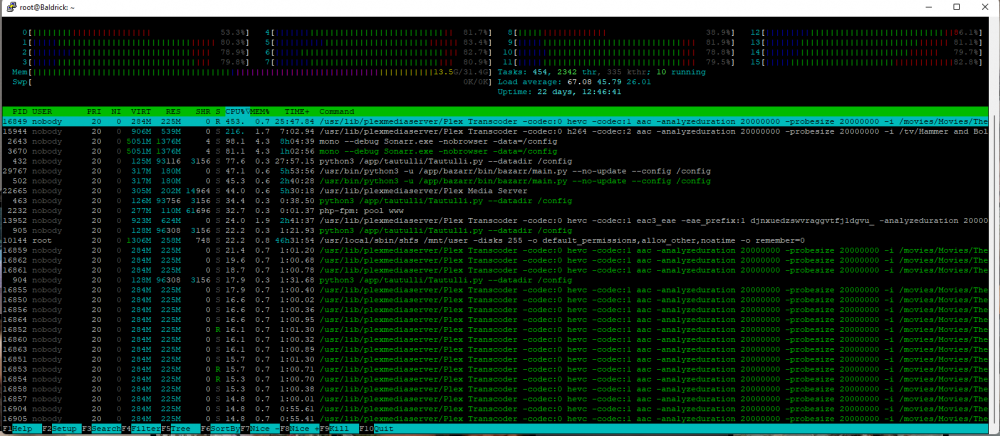1000x436 pixels.
Task: Click the Load average 67.08 line
Action: click(574, 82)
